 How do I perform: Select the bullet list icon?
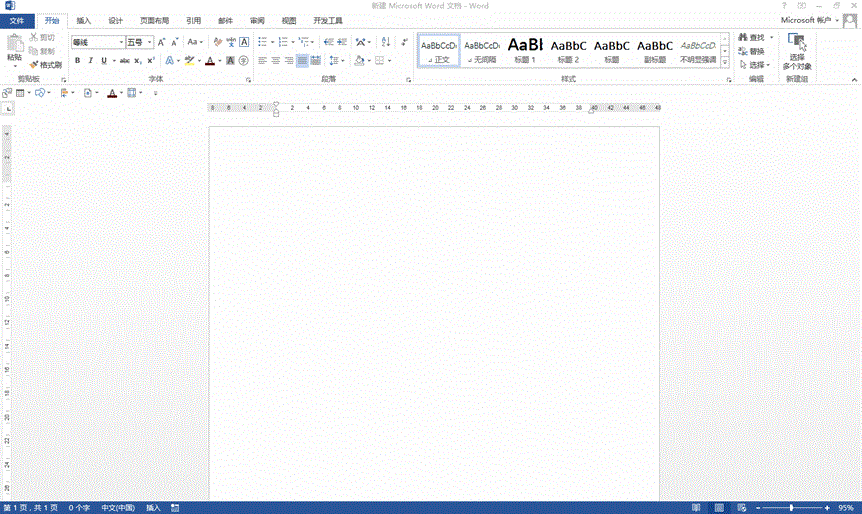[263, 42]
